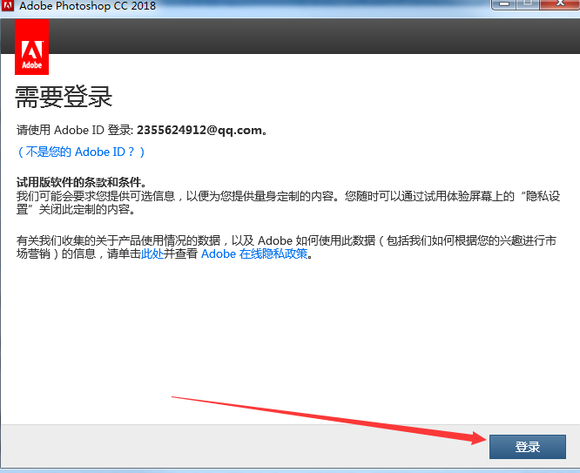The height and width of the screenshot is (473, 580).
Task: Minimize the Photoshop sign-in window
Action: pyautogui.click(x=503, y=4)
